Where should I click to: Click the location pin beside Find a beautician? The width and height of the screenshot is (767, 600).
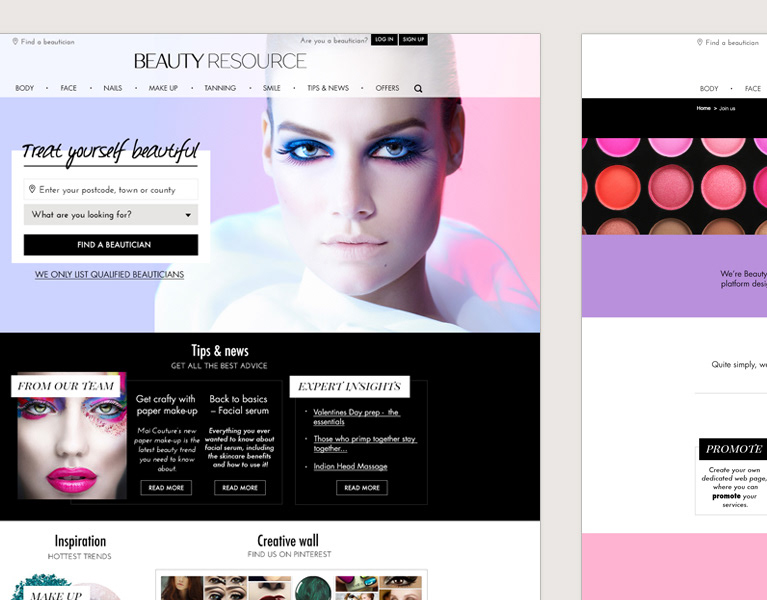coord(15,42)
